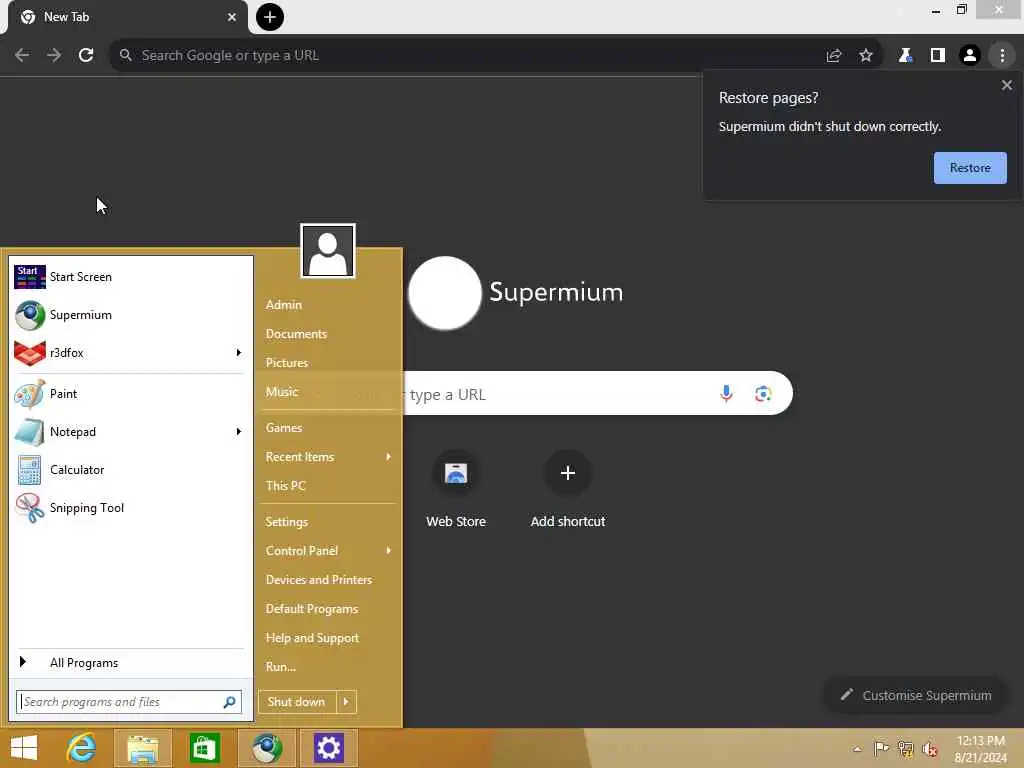The width and height of the screenshot is (1024, 768).
Task: Start voice search with the microphone
Action: (x=726, y=394)
